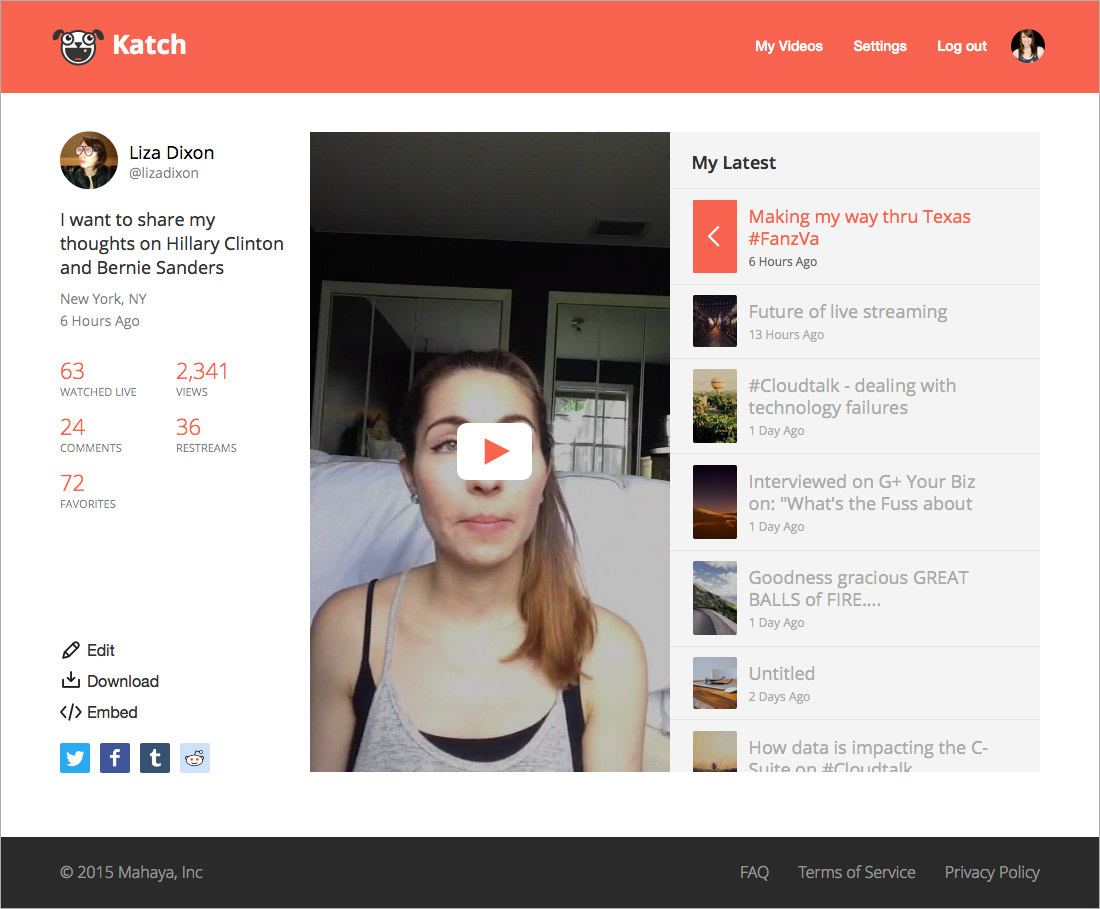The height and width of the screenshot is (909, 1100).
Task: Click '2 Days Ago' under Untitled
Action: (779, 696)
